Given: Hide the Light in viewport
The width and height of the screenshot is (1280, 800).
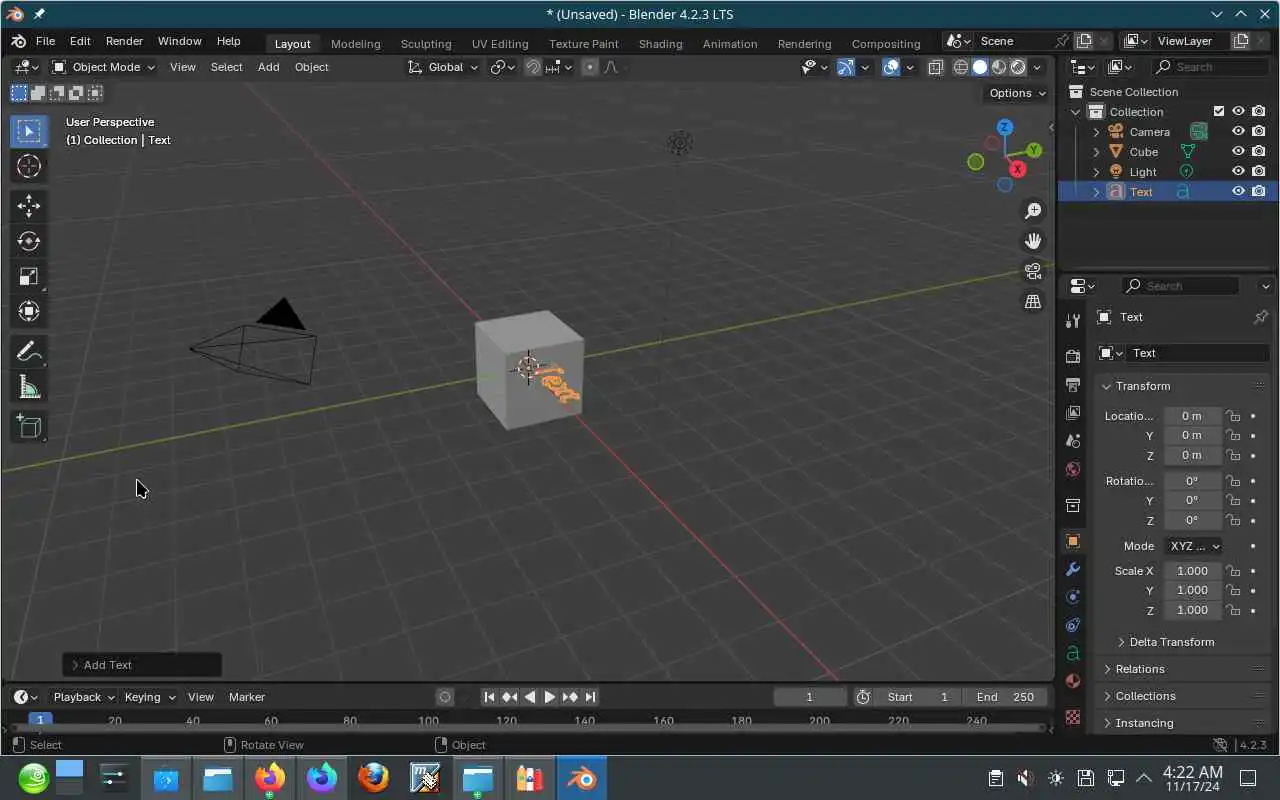Looking at the screenshot, I should click(x=1238, y=171).
